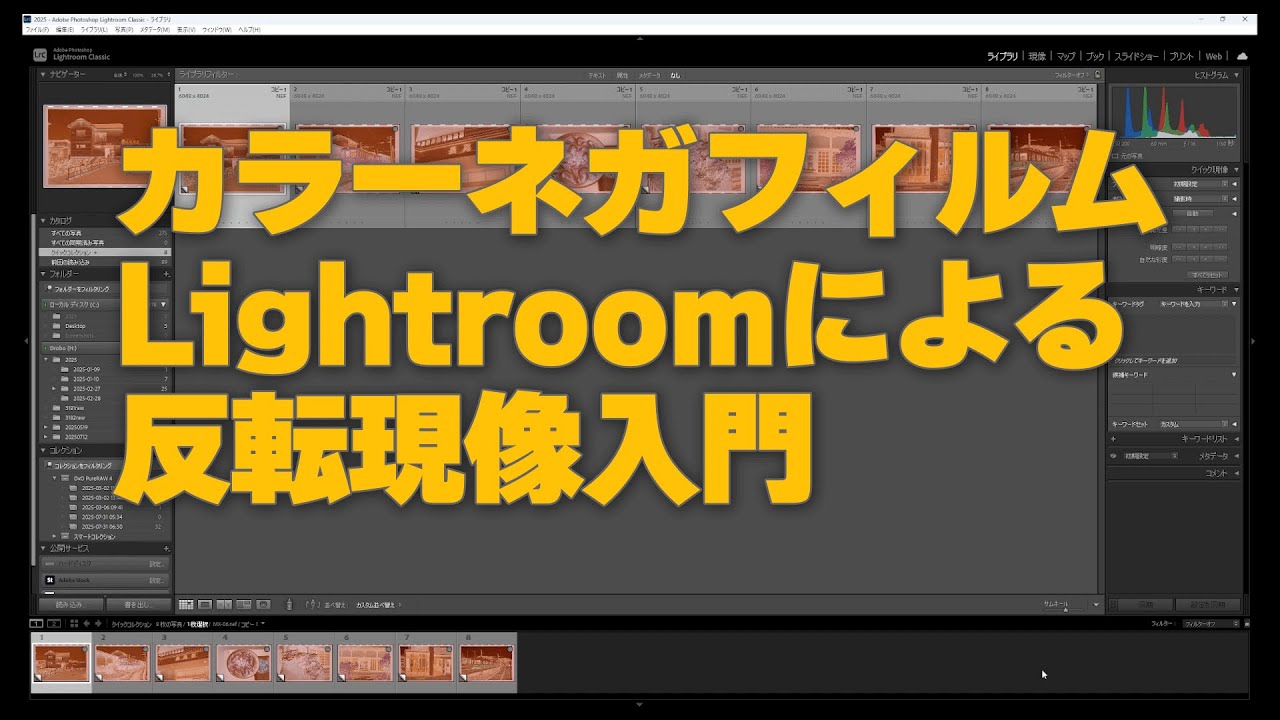This screenshot has width=1280, height=720.
Task: Toggle the filter switch in filmstrip bar
Action: tap(1245, 623)
